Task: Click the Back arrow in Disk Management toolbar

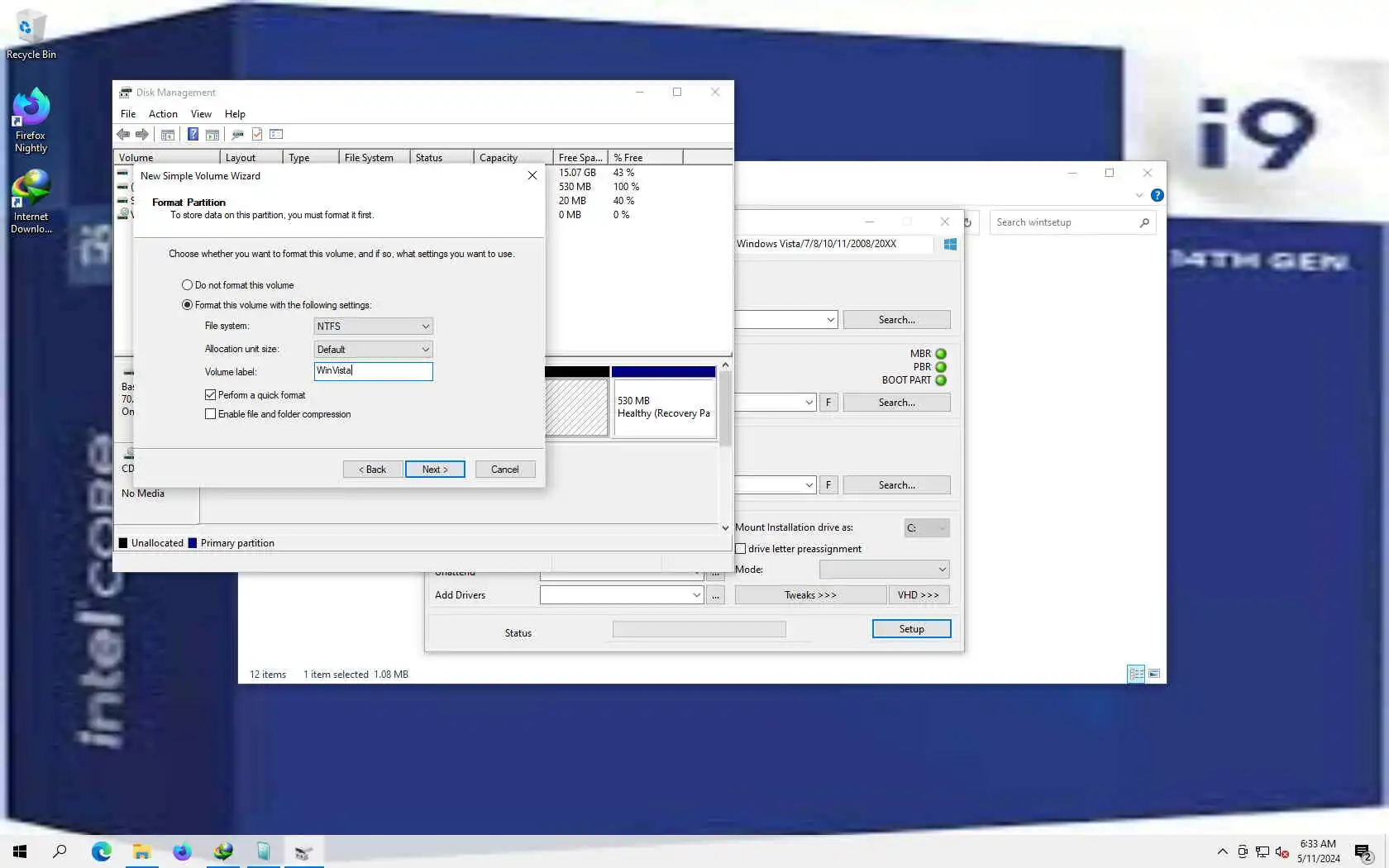Action: tap(123, 134)
